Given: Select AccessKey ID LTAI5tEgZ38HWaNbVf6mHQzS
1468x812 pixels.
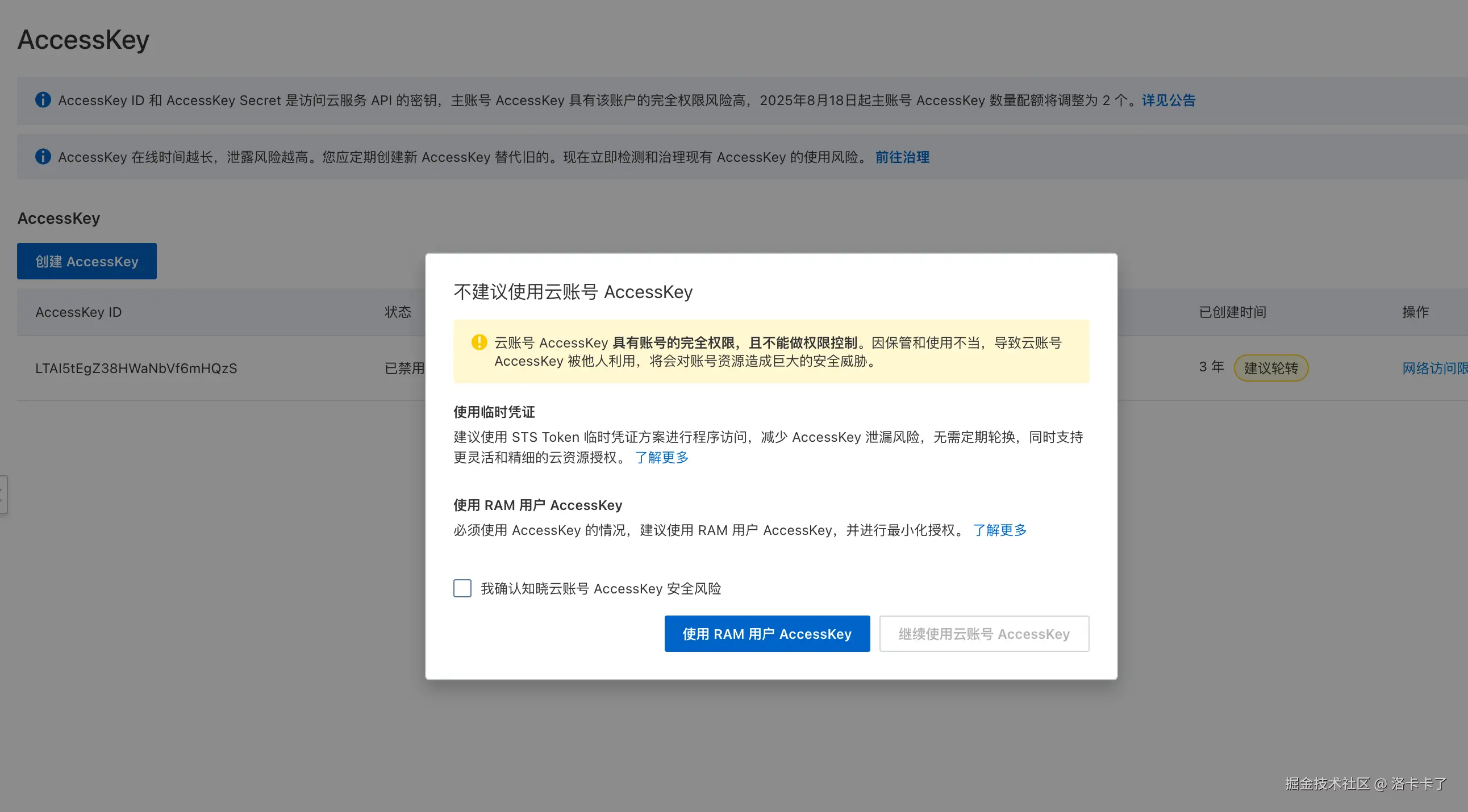Looking at the screenshot, I should (136, 368).
